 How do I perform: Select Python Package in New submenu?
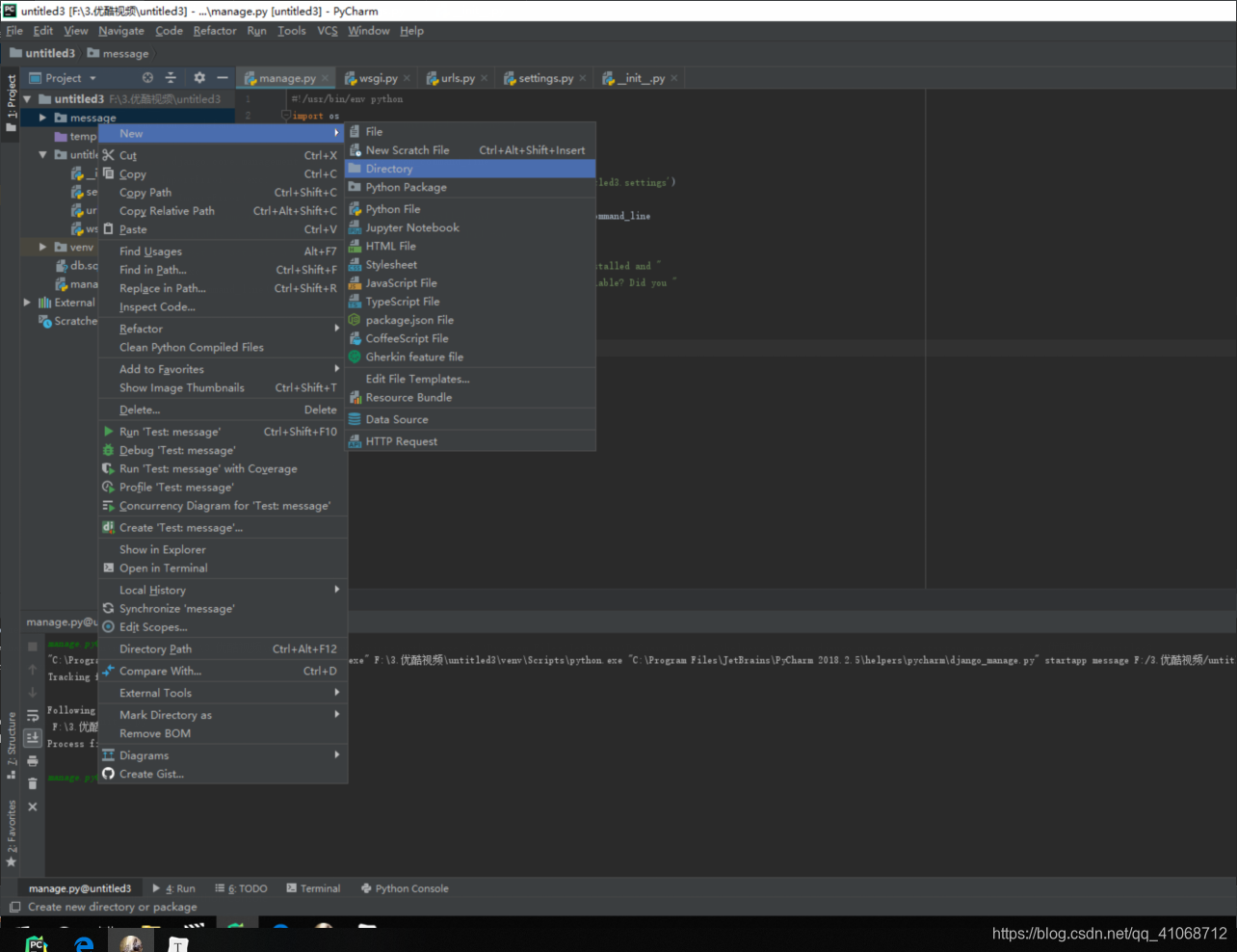coord(471,187)
